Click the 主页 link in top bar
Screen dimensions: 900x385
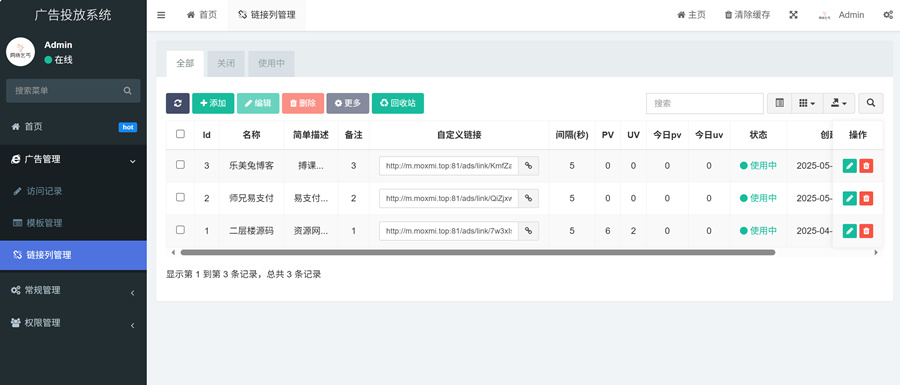(x=691, y=15)
